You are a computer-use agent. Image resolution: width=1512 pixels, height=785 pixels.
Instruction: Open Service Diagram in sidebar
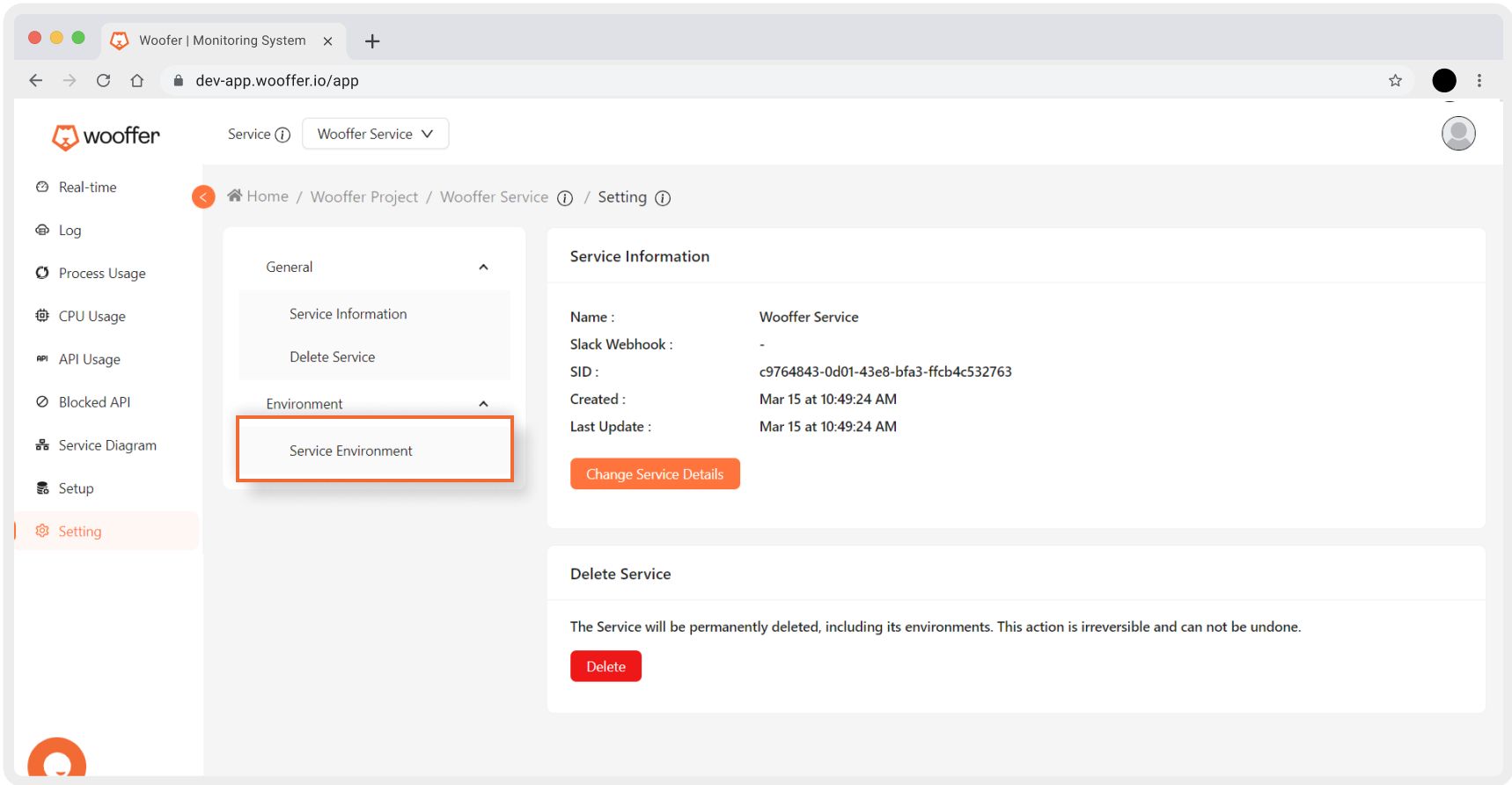107,445
